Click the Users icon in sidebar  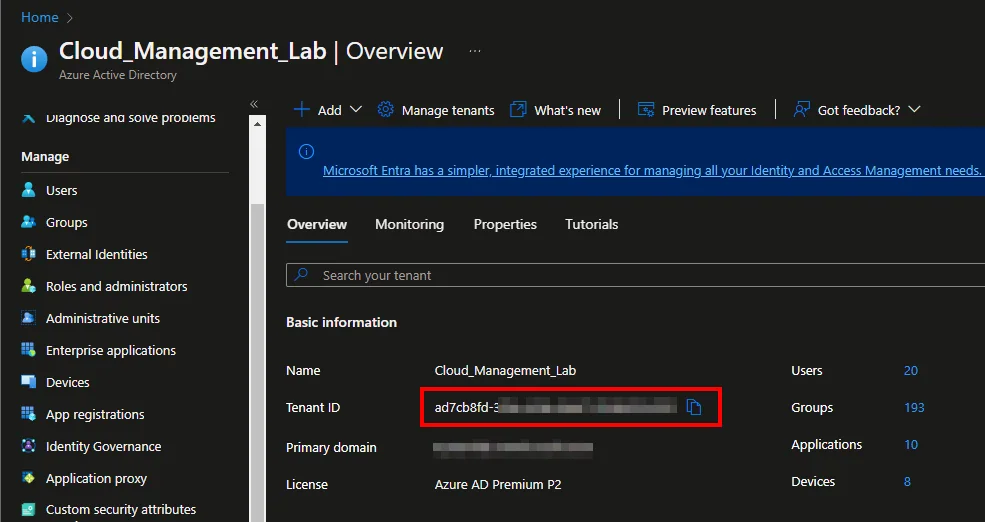28,190
